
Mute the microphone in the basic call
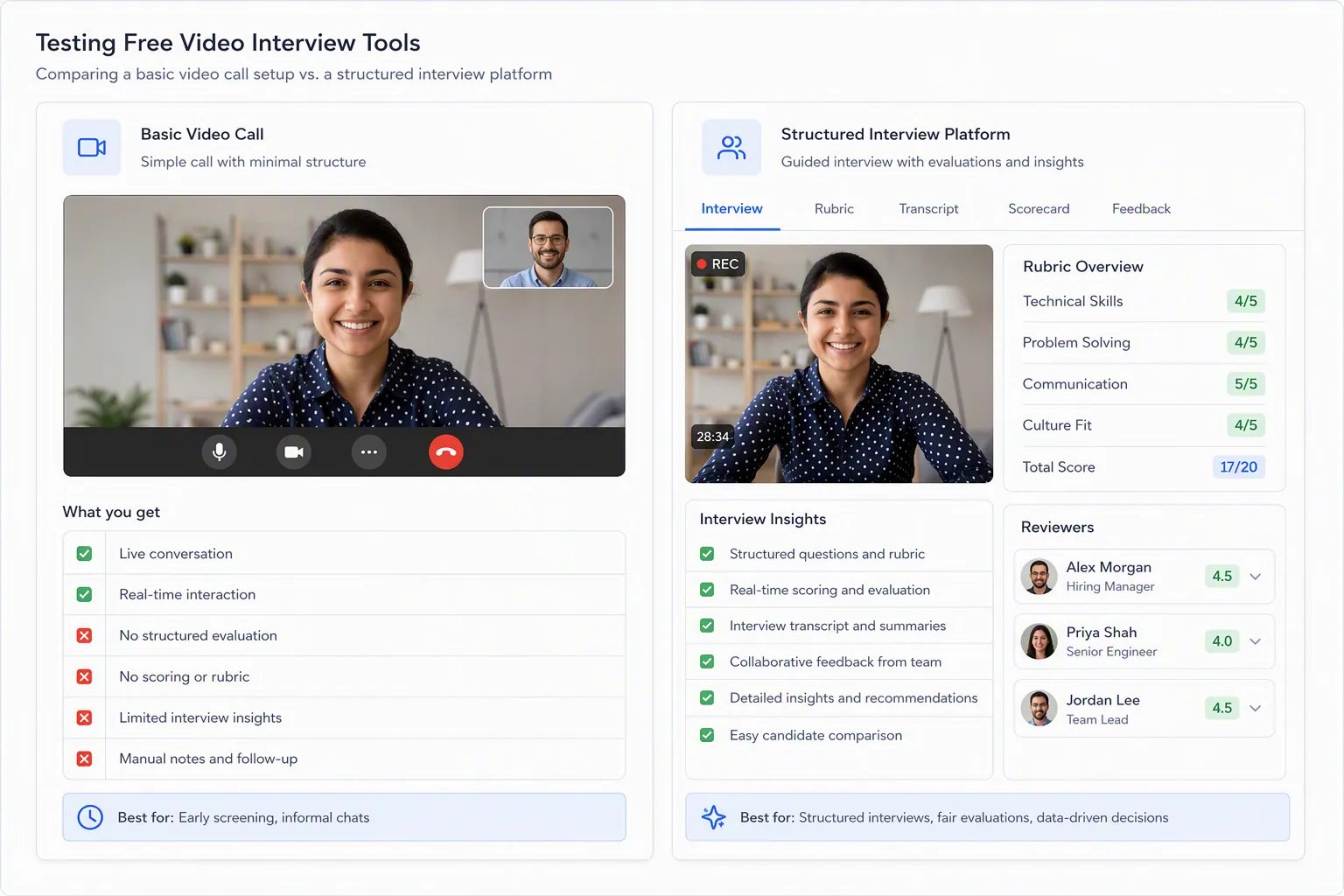220,451
